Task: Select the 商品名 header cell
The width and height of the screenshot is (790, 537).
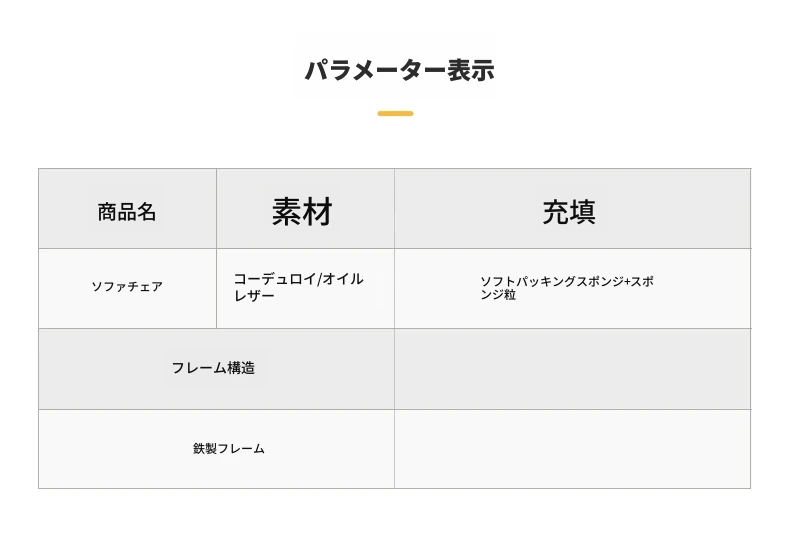Action: tap(127, 209)
